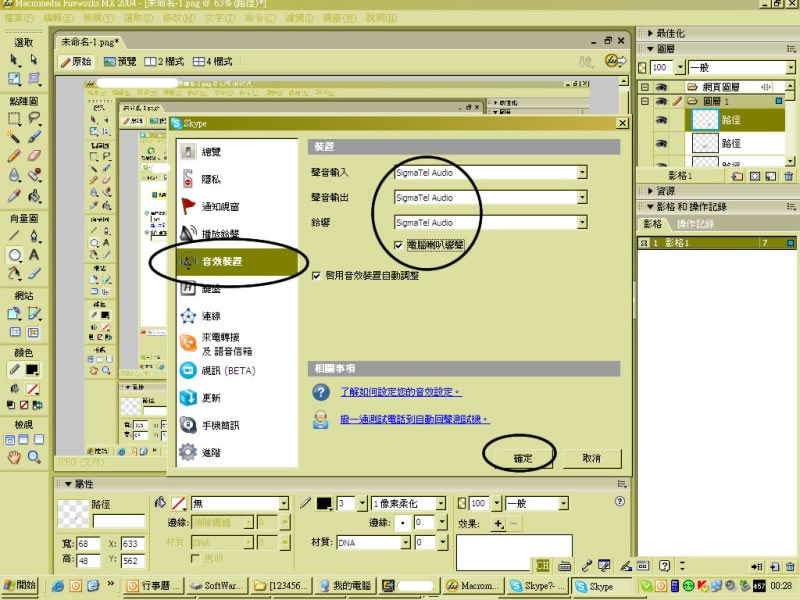The height and width of the screenshot is (600, 800).
Task: Open the 了解如何設定您的音效設定 link
Action: pos(401,392)
